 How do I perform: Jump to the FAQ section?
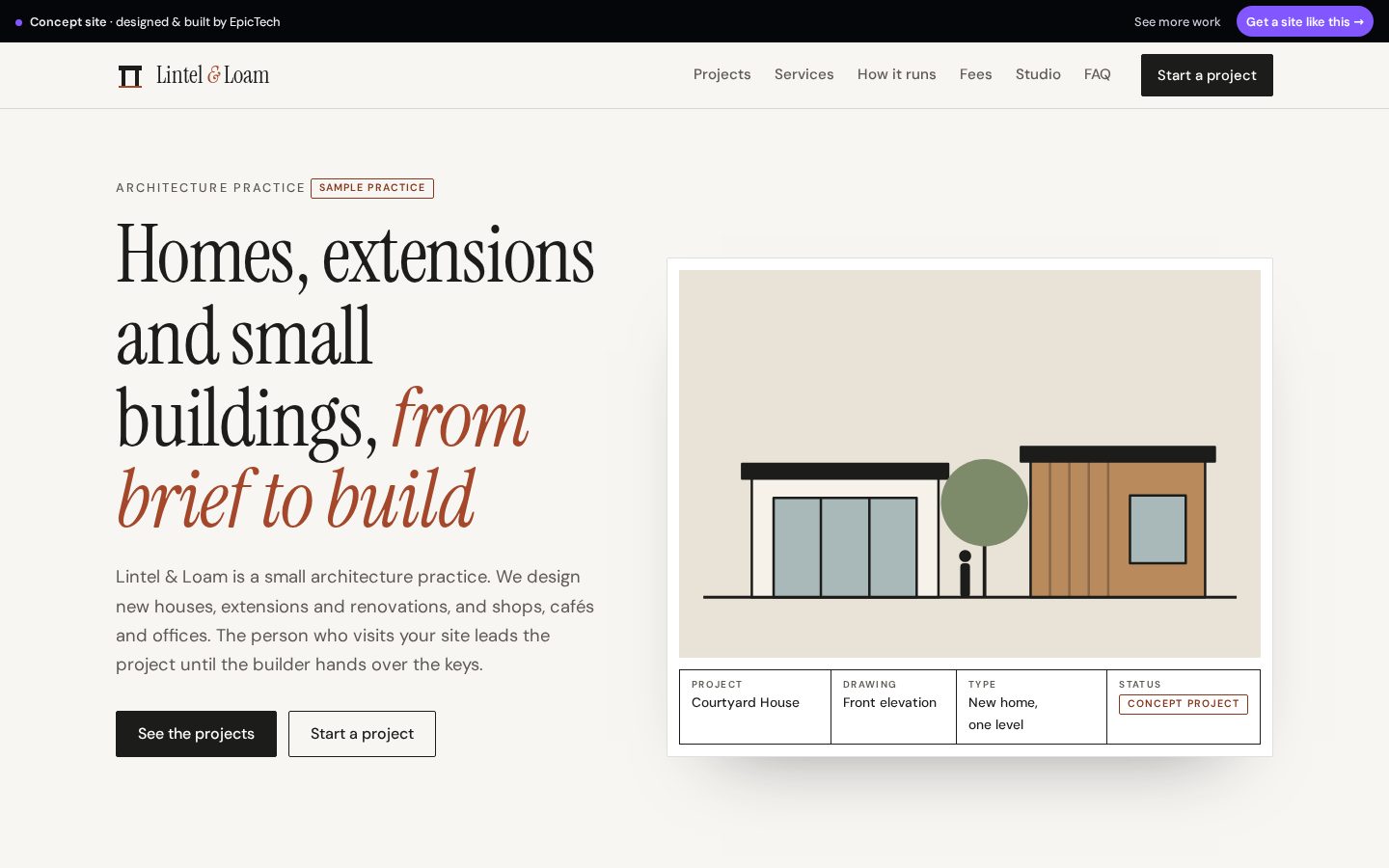click(1097, 74)
